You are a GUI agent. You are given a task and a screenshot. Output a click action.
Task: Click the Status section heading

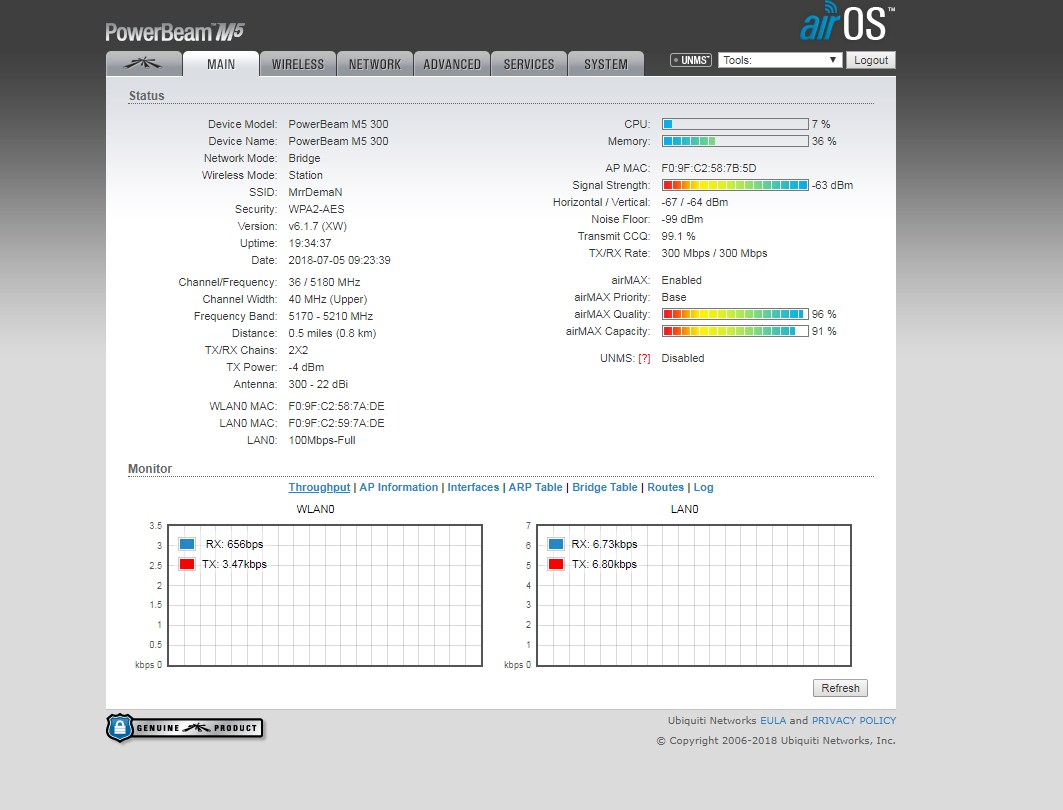146,96
